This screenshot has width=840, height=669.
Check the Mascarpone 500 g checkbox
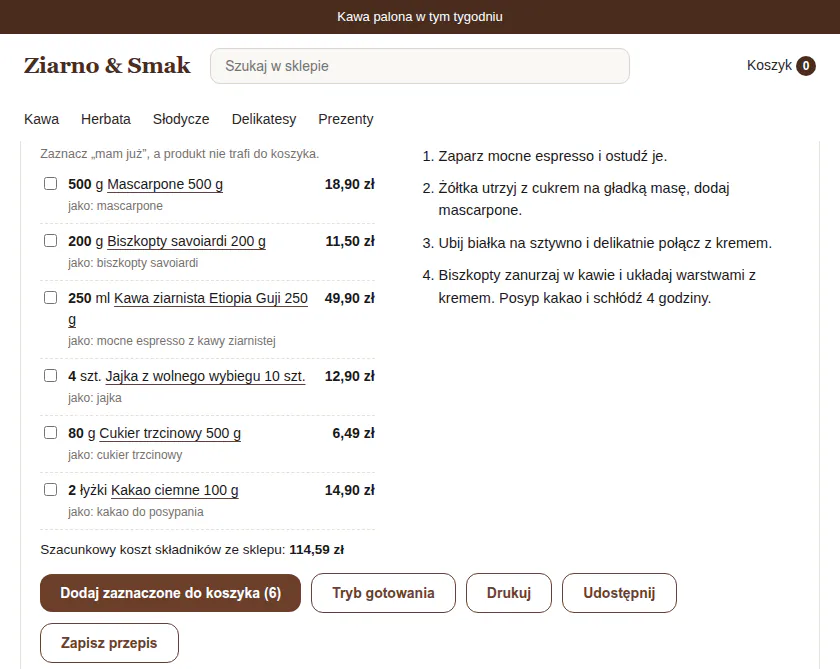click(x=50, y=184)
